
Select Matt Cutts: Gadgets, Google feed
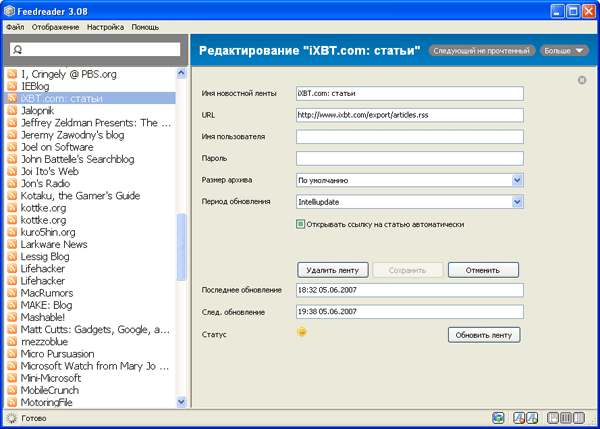90,329
